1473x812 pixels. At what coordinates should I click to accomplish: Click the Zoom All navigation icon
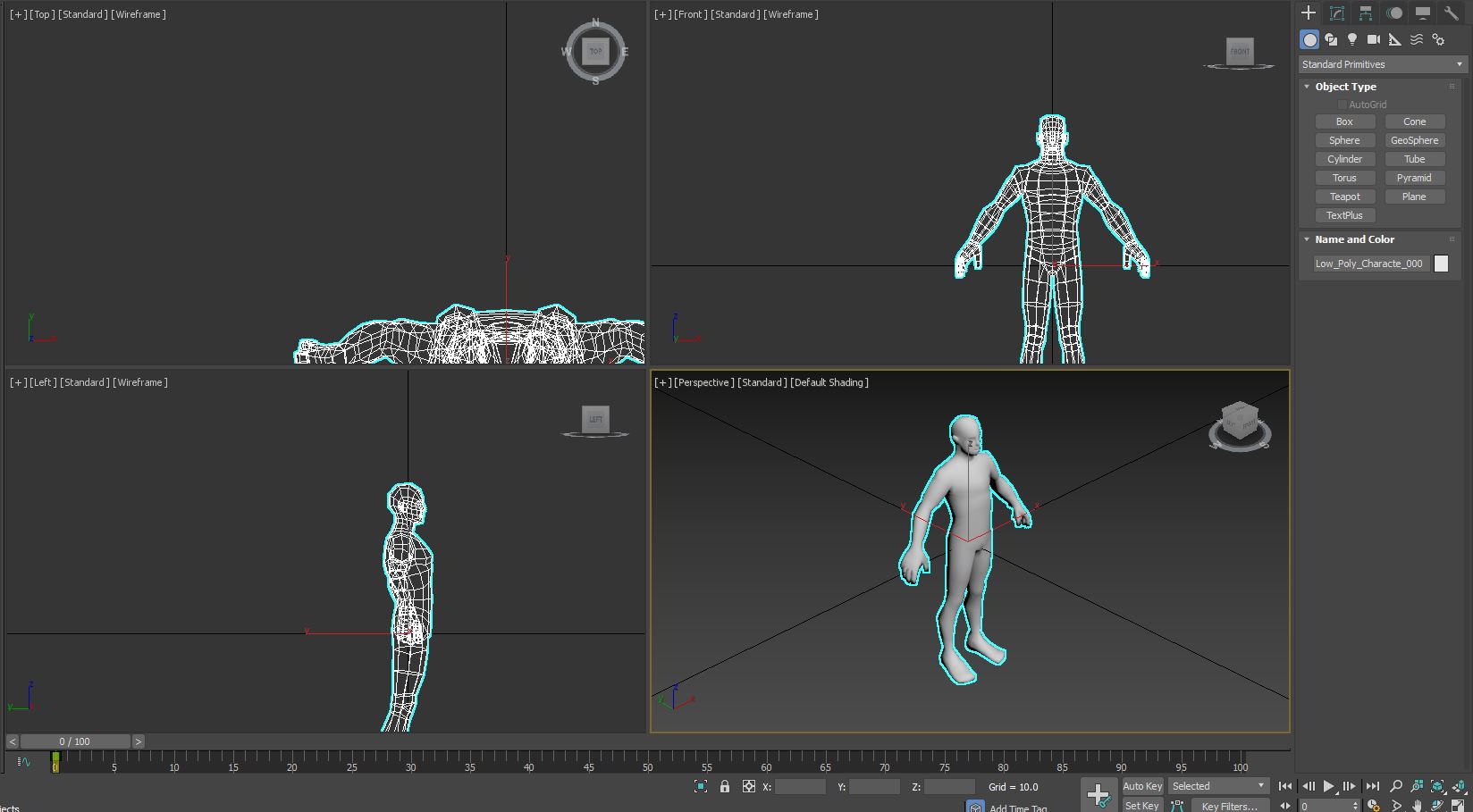(1417, 786)
